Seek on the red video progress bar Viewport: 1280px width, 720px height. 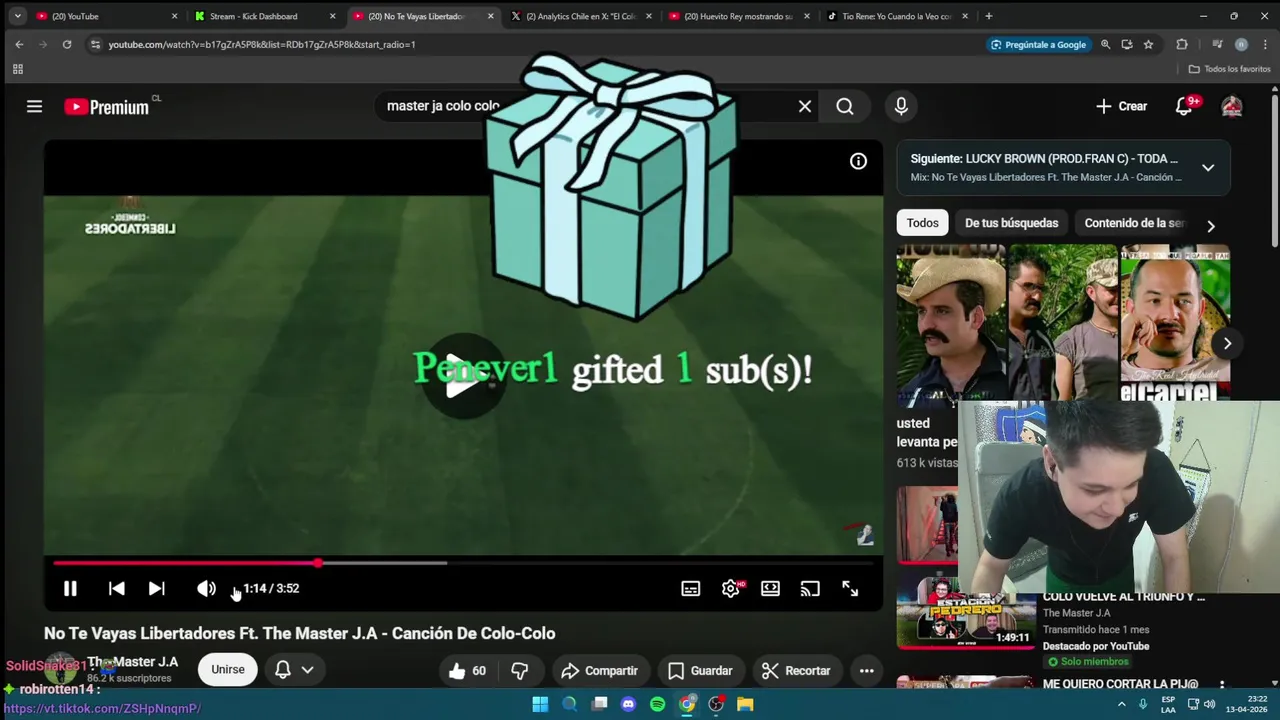[x=463, y=563]
